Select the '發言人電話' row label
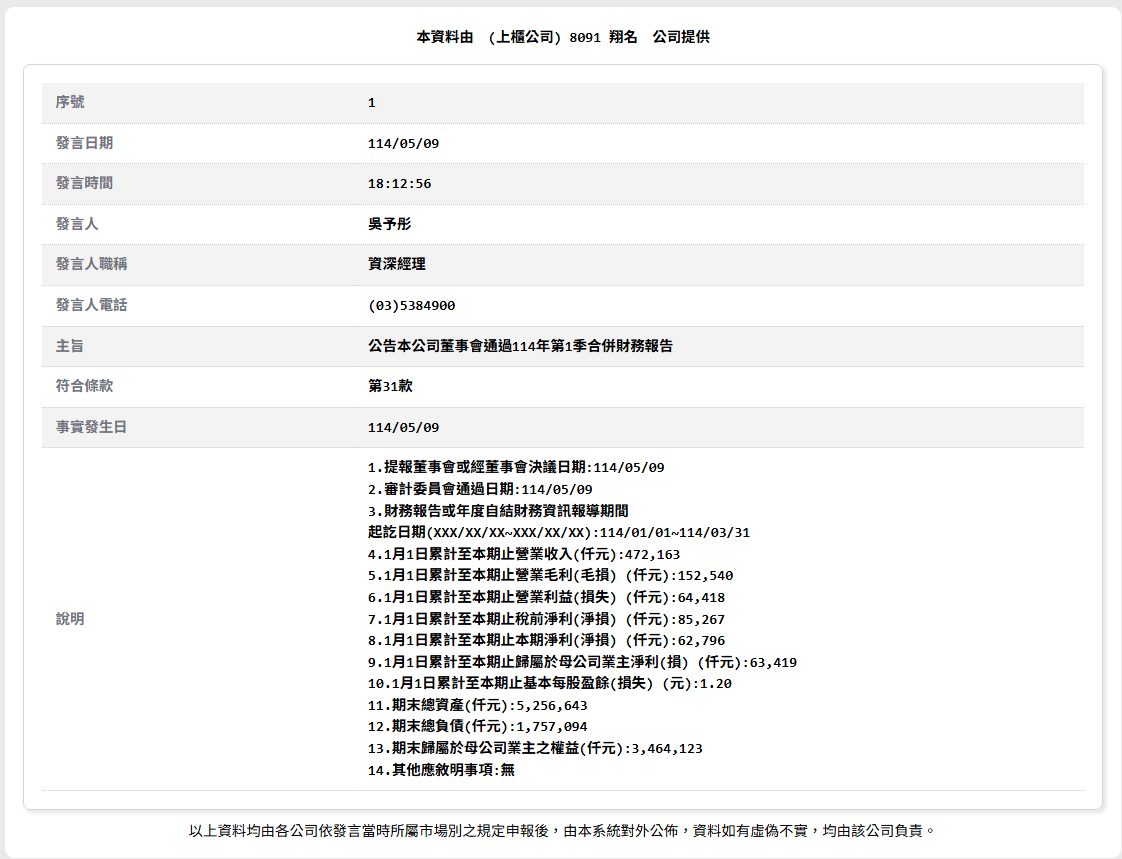The image size is (1122, 859). click(92, 305)
